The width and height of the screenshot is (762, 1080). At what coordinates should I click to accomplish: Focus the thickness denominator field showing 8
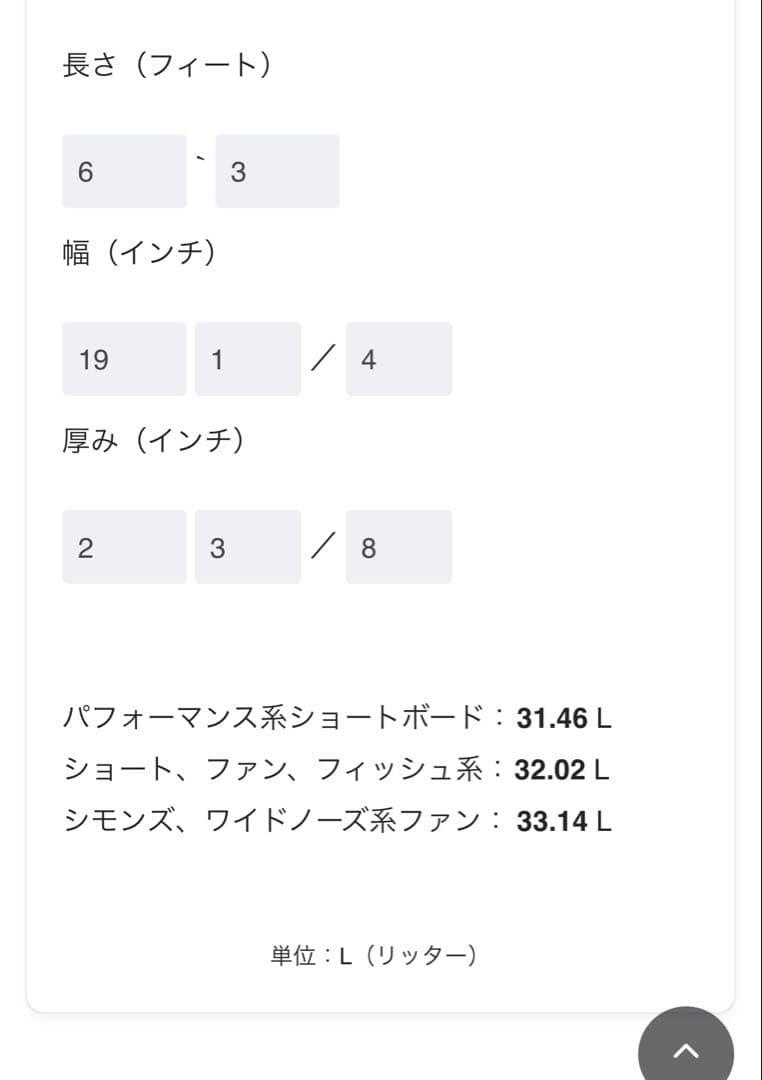pos(398,547)
